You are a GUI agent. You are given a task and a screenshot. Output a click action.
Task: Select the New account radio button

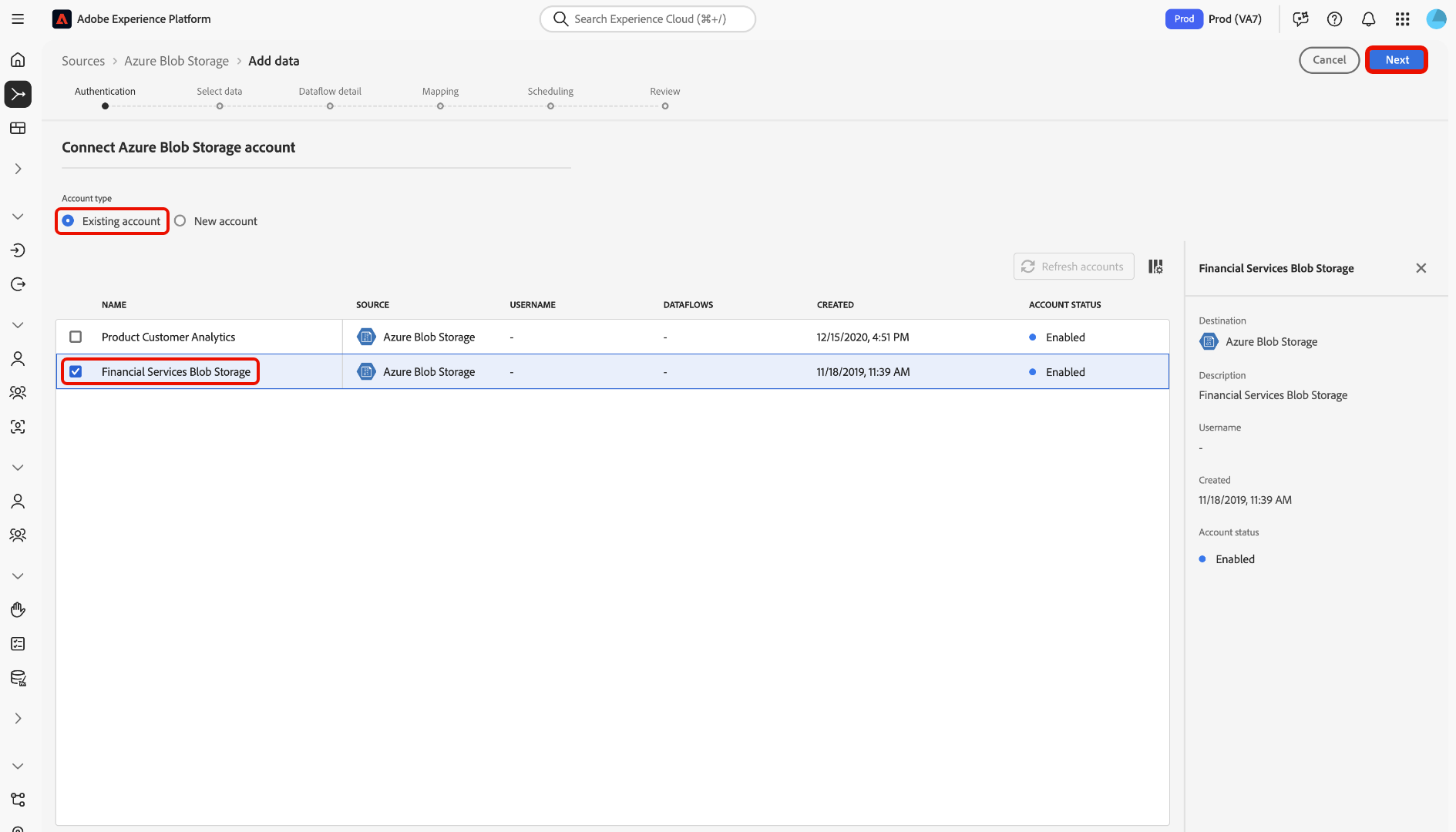(x=180, y=221)
